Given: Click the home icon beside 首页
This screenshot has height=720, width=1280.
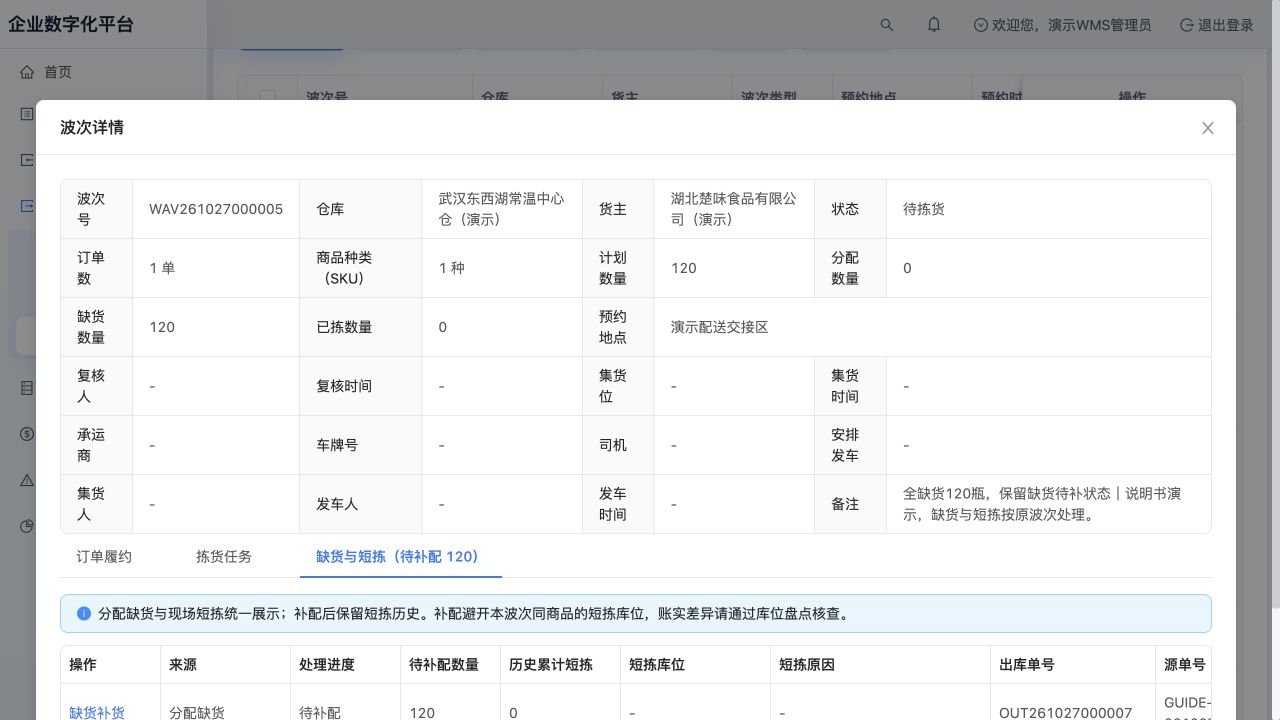Looking at the screenshot, I should tap(27, 72).
